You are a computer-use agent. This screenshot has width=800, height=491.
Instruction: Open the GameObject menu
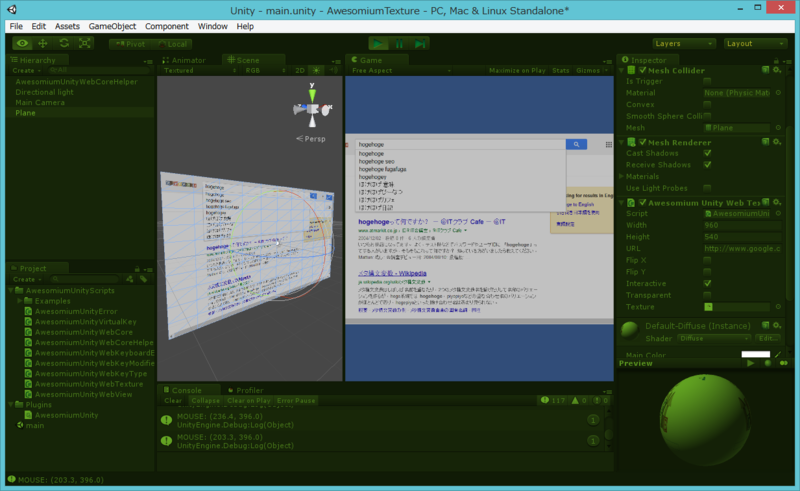(112, 26)
